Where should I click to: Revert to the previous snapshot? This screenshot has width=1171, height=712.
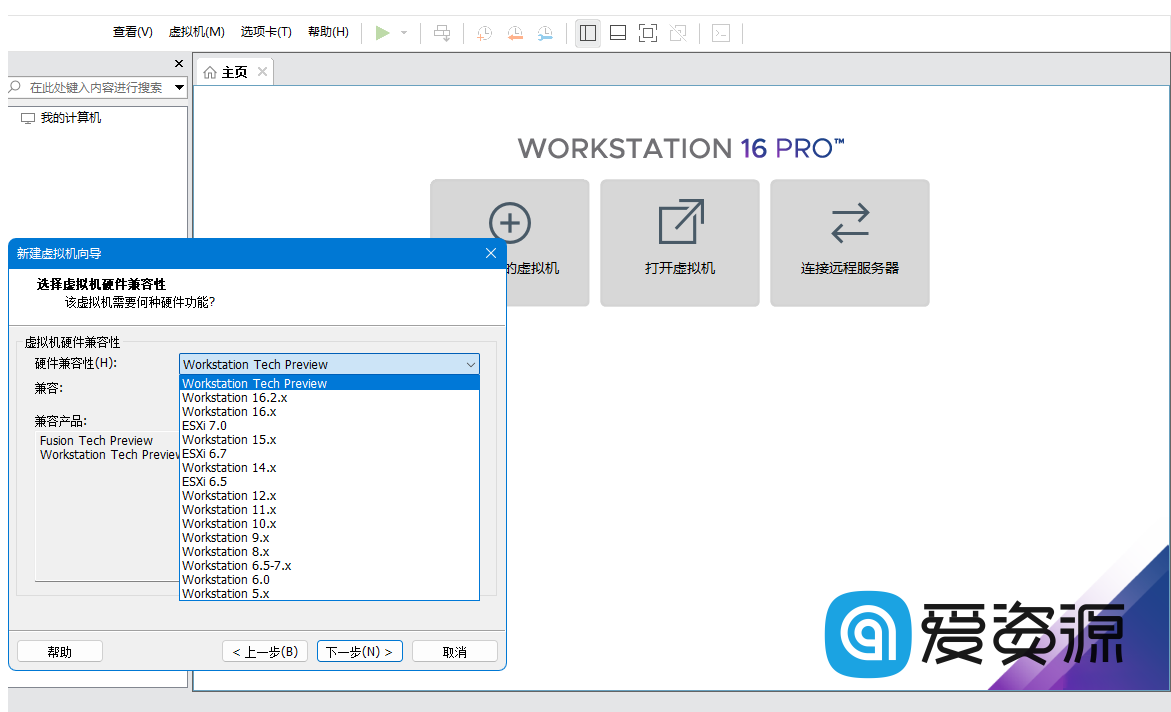pyautogui.click(x=514, y=33)
